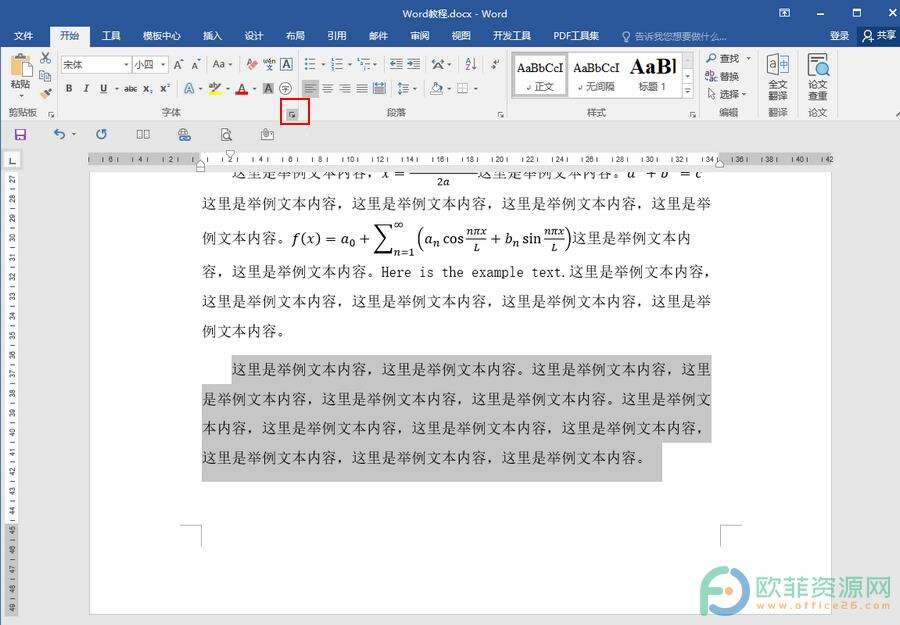Toggle italic formatting

point(86,88)
